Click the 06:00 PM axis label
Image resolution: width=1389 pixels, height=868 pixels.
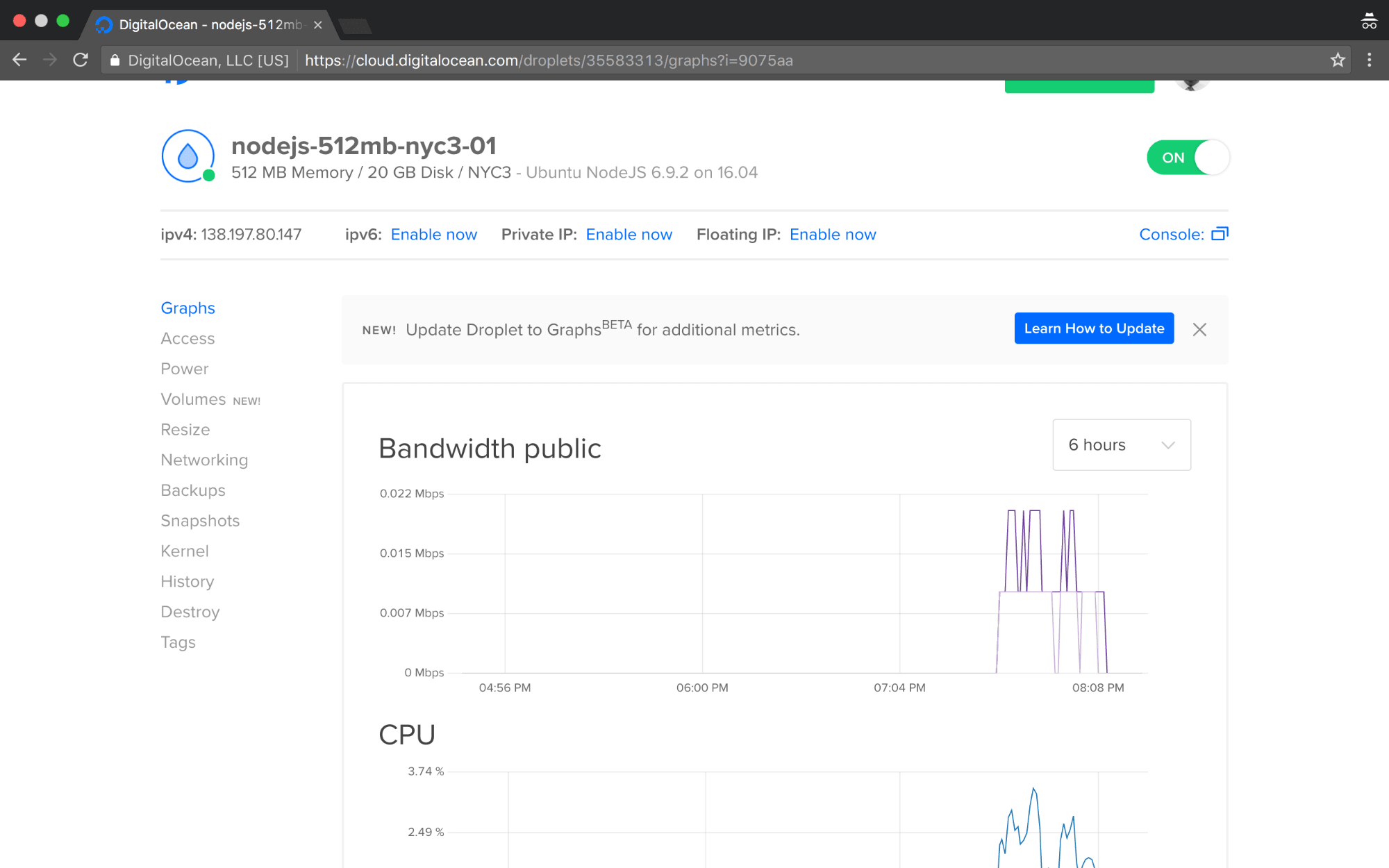tap(702, 687)
